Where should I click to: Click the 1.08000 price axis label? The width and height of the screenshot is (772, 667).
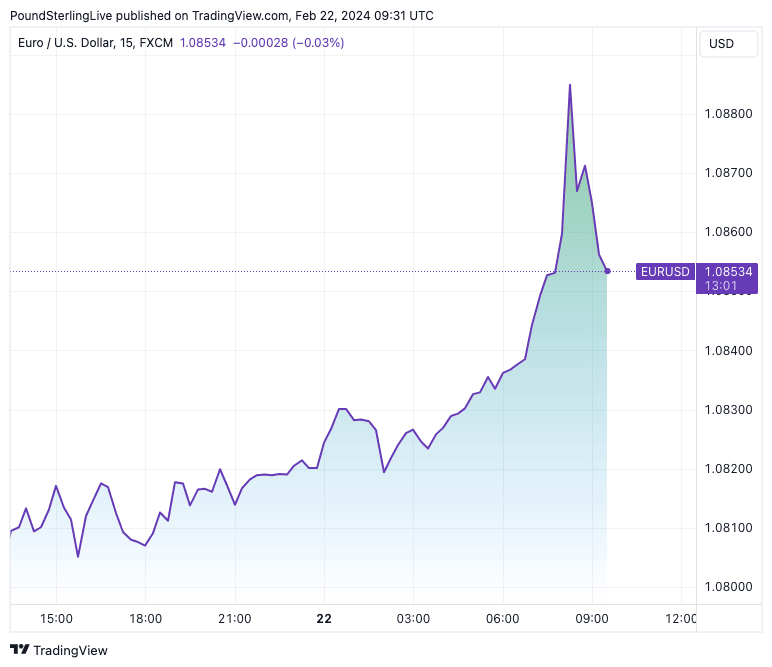point(728,587)
